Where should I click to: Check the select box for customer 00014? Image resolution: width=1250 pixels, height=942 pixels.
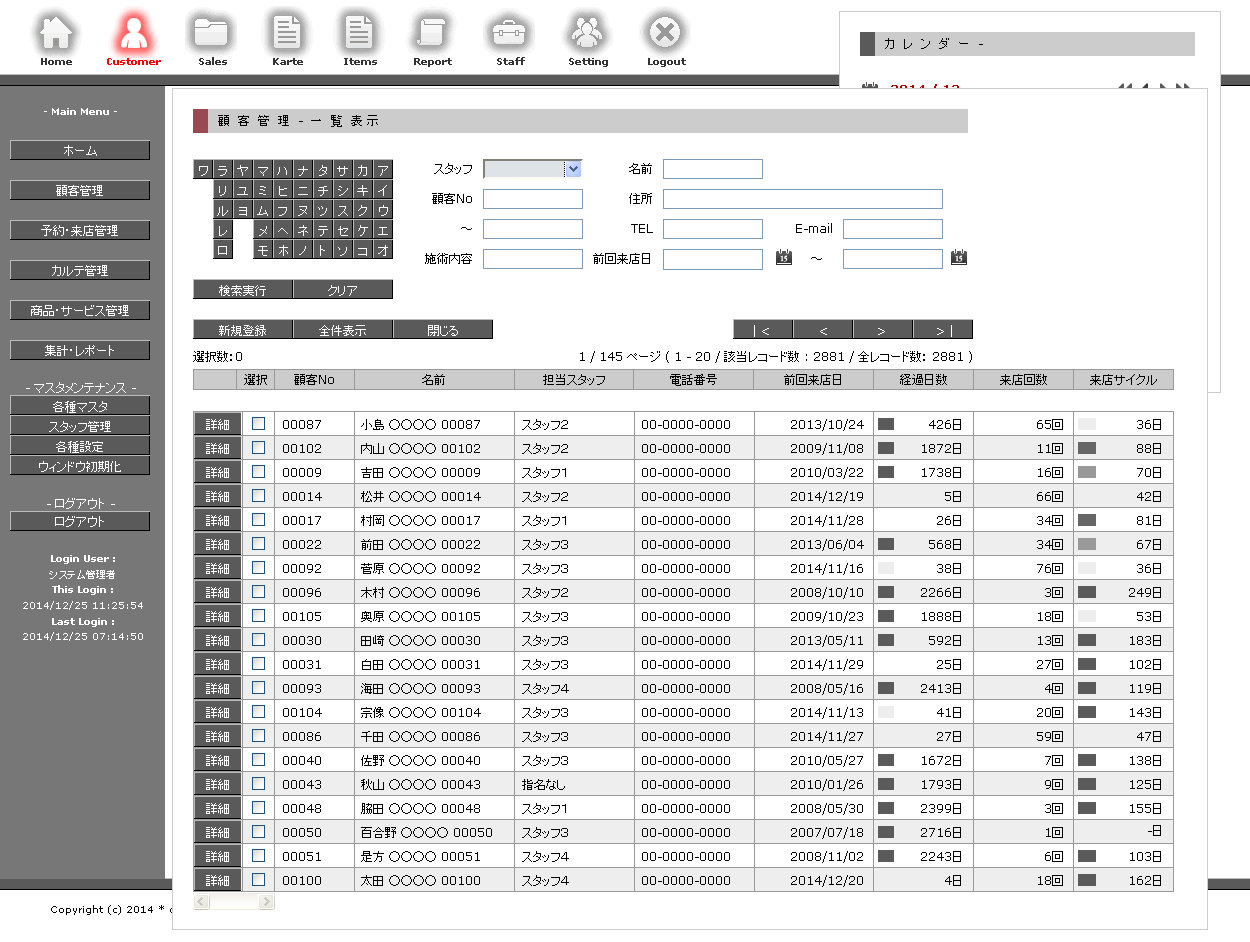258,495
